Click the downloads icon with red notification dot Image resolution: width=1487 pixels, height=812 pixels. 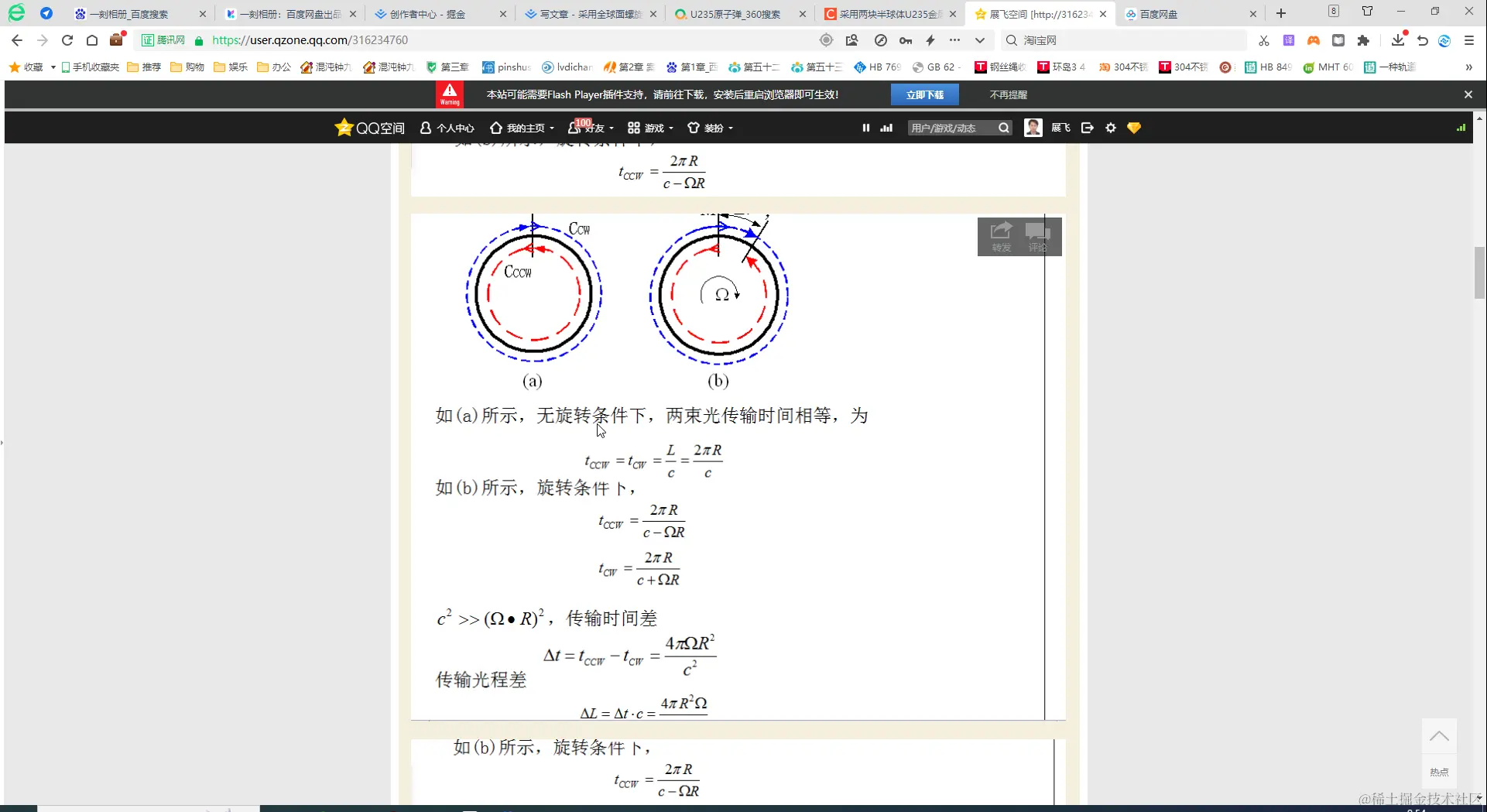1398,40
